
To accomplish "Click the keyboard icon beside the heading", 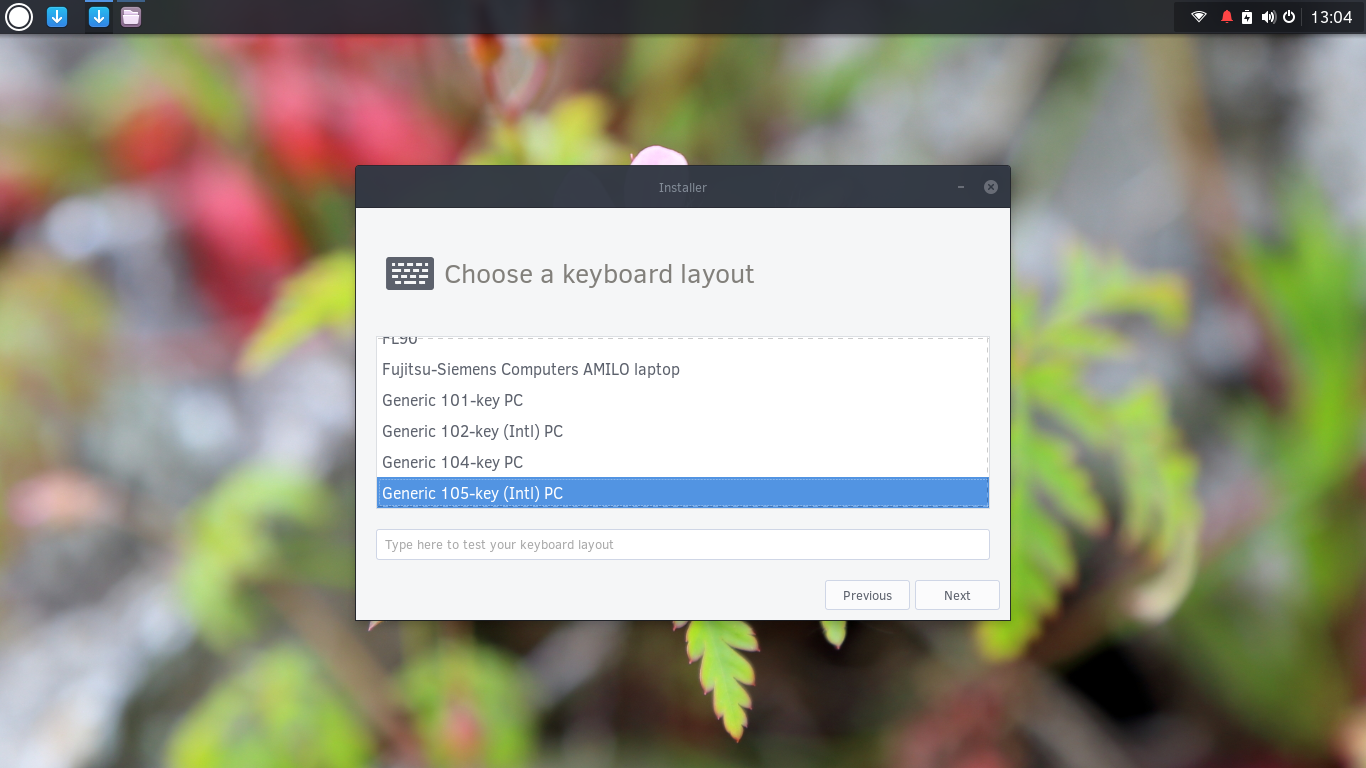I will point(410,274).
